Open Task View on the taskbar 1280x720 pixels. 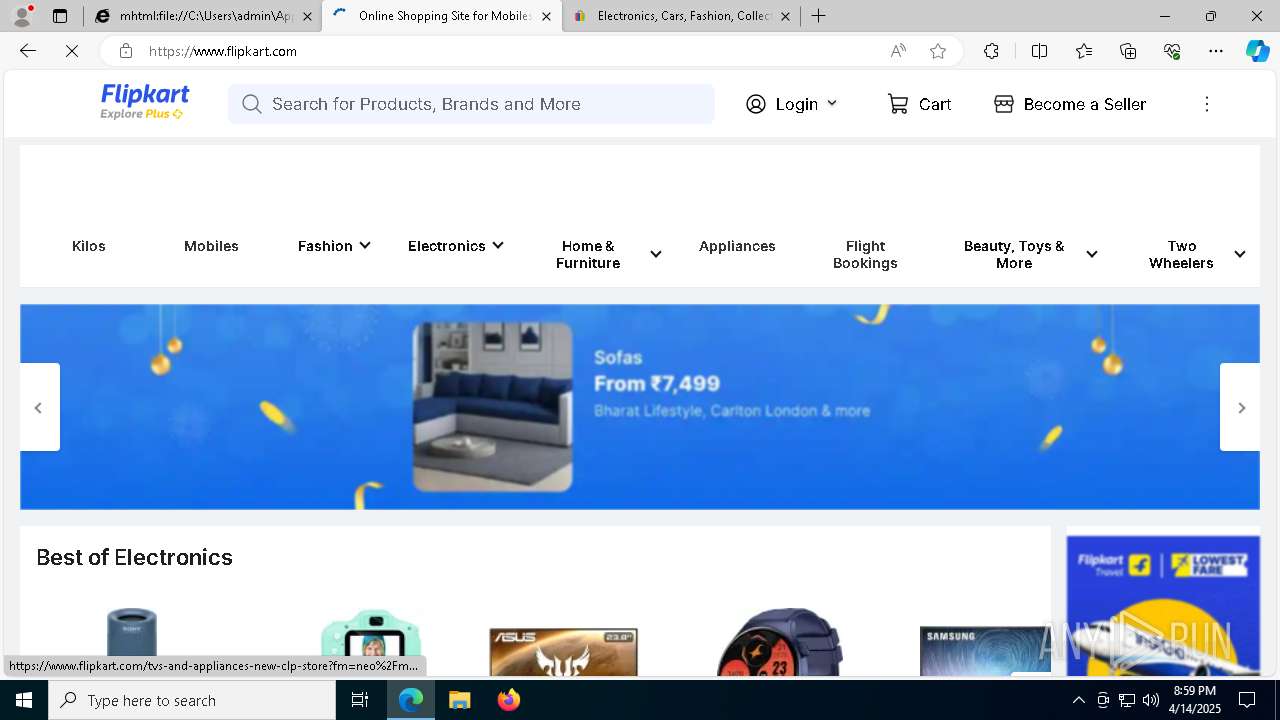tap(360, 700)
